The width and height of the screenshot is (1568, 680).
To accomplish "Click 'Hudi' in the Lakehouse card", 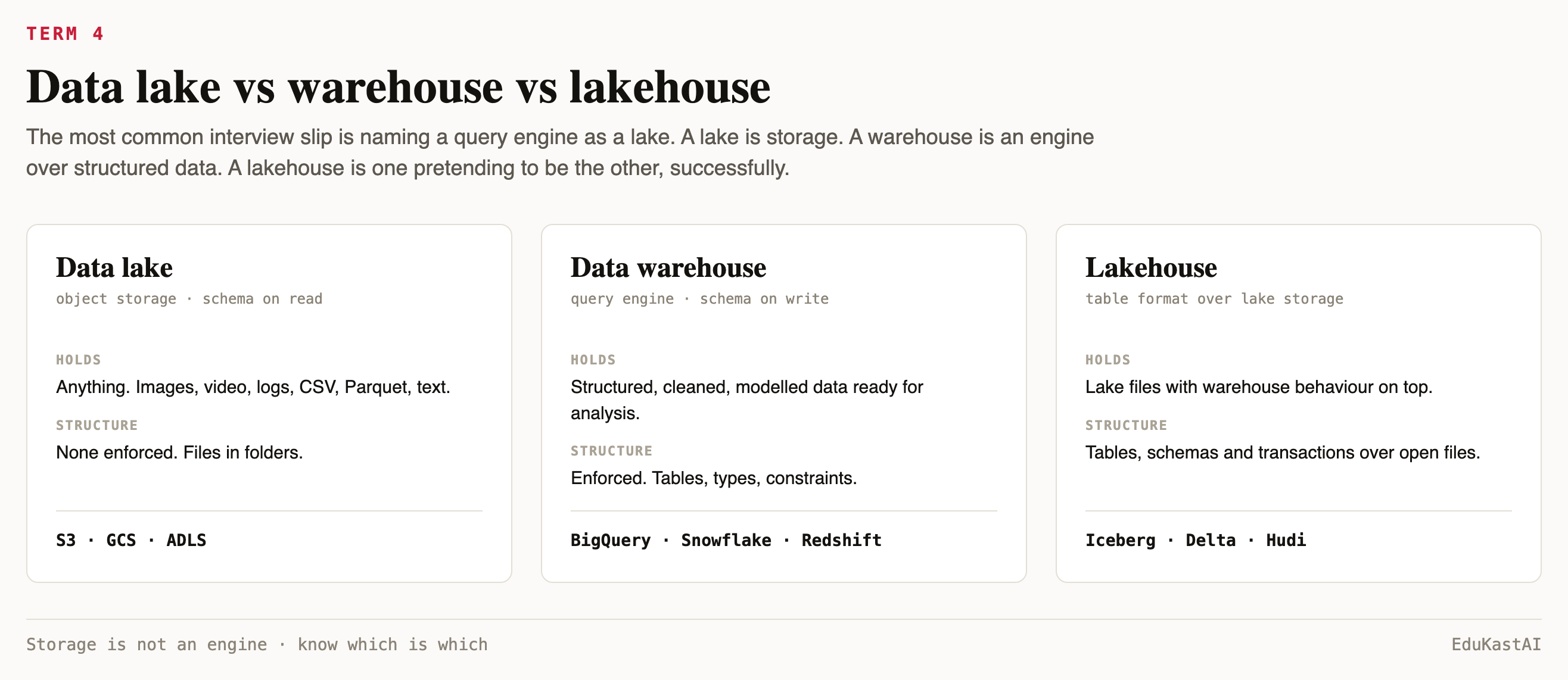I will point(1286,540).
